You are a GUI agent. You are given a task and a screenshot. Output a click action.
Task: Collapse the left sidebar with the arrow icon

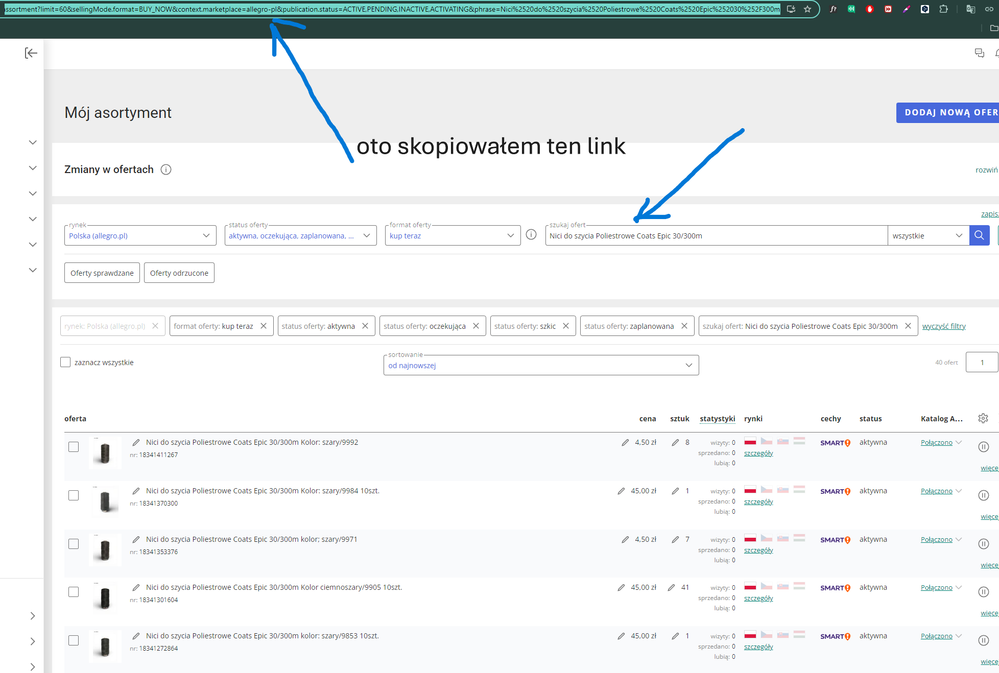pyautogui.click(x=31, y=53)
